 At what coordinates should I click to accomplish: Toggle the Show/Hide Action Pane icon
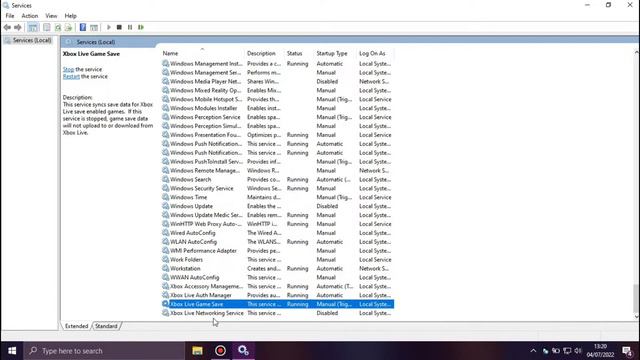[x=94, y=27]
